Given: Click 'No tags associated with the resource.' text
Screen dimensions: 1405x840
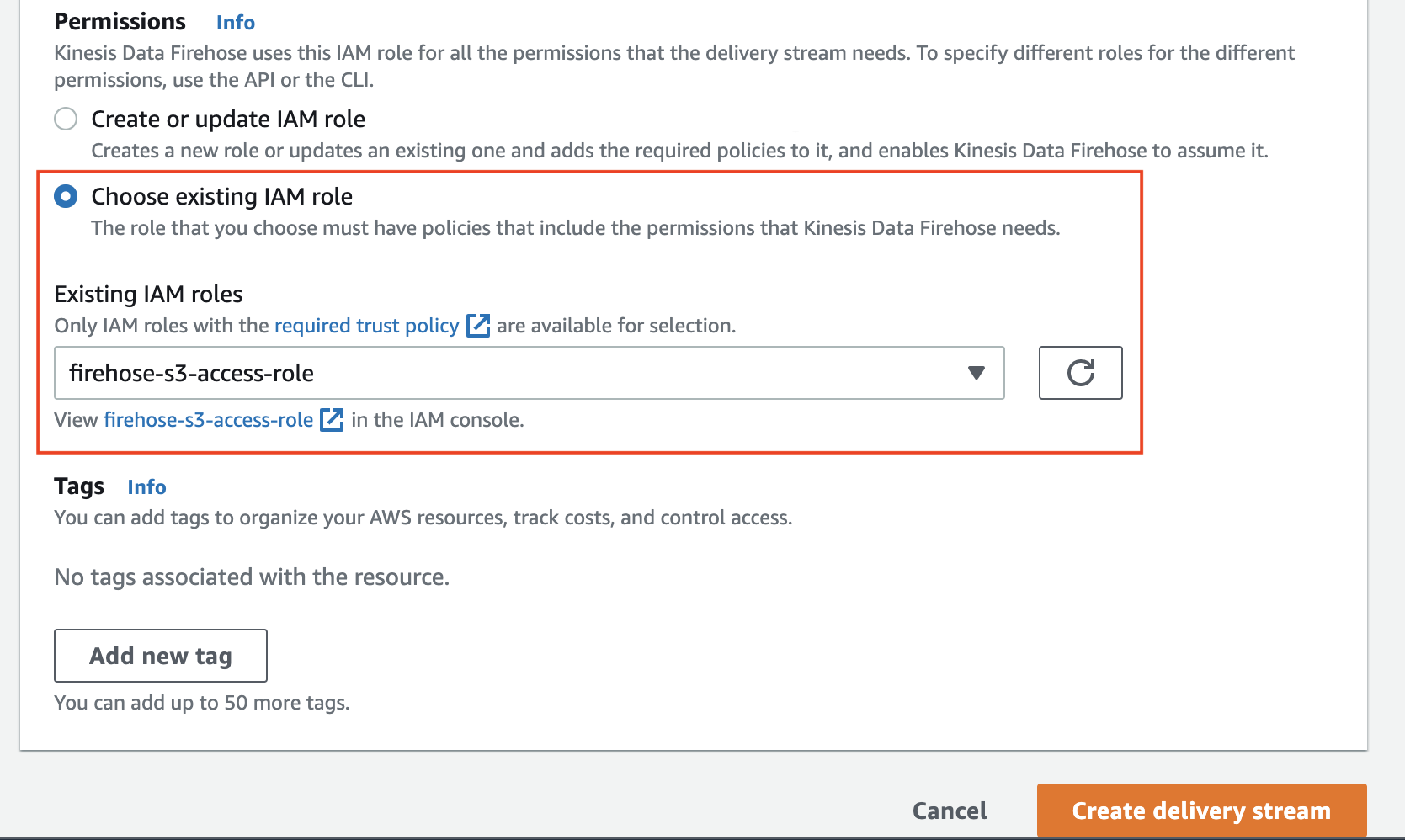Looking at the screenshot, I should tap(252, 577).
